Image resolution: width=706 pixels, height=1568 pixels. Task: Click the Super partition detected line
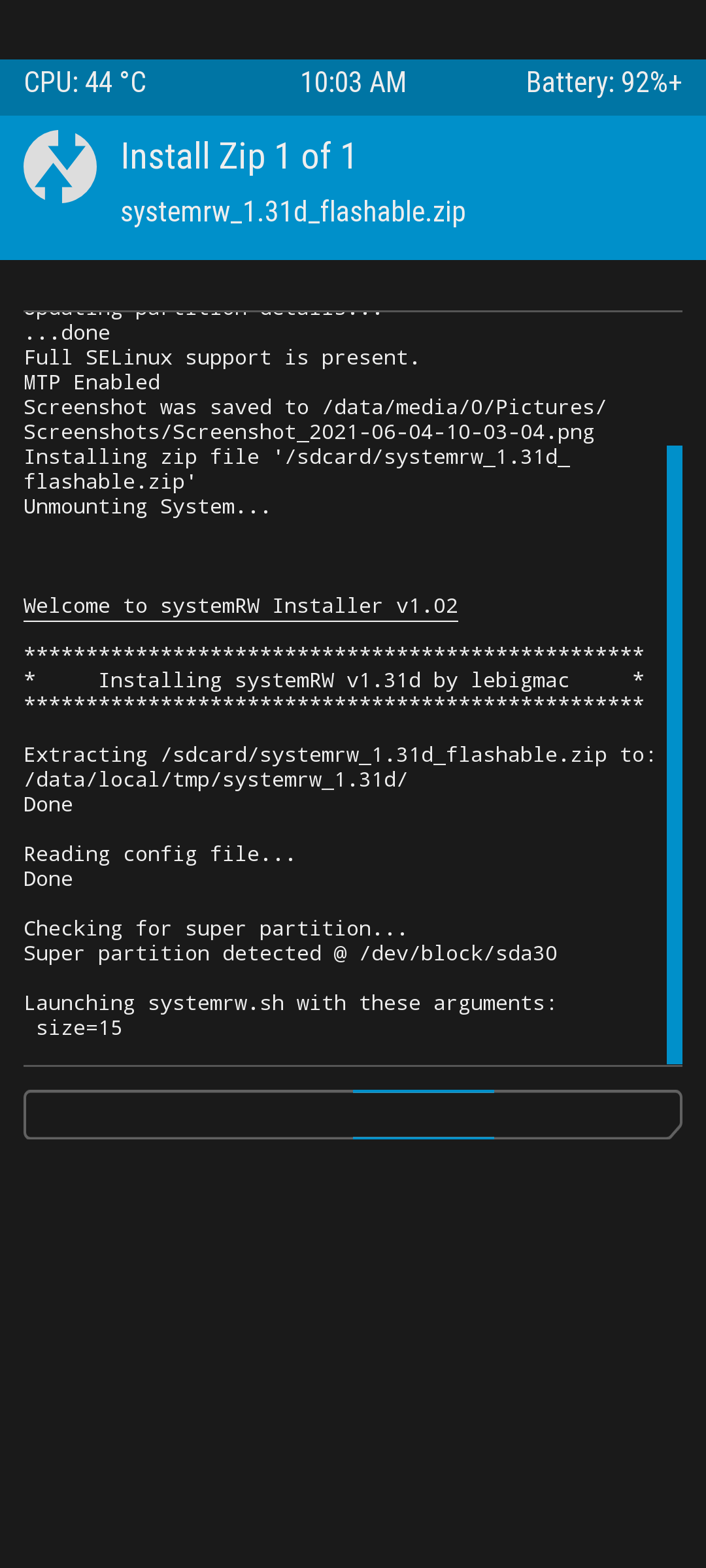tap(290, 954)
